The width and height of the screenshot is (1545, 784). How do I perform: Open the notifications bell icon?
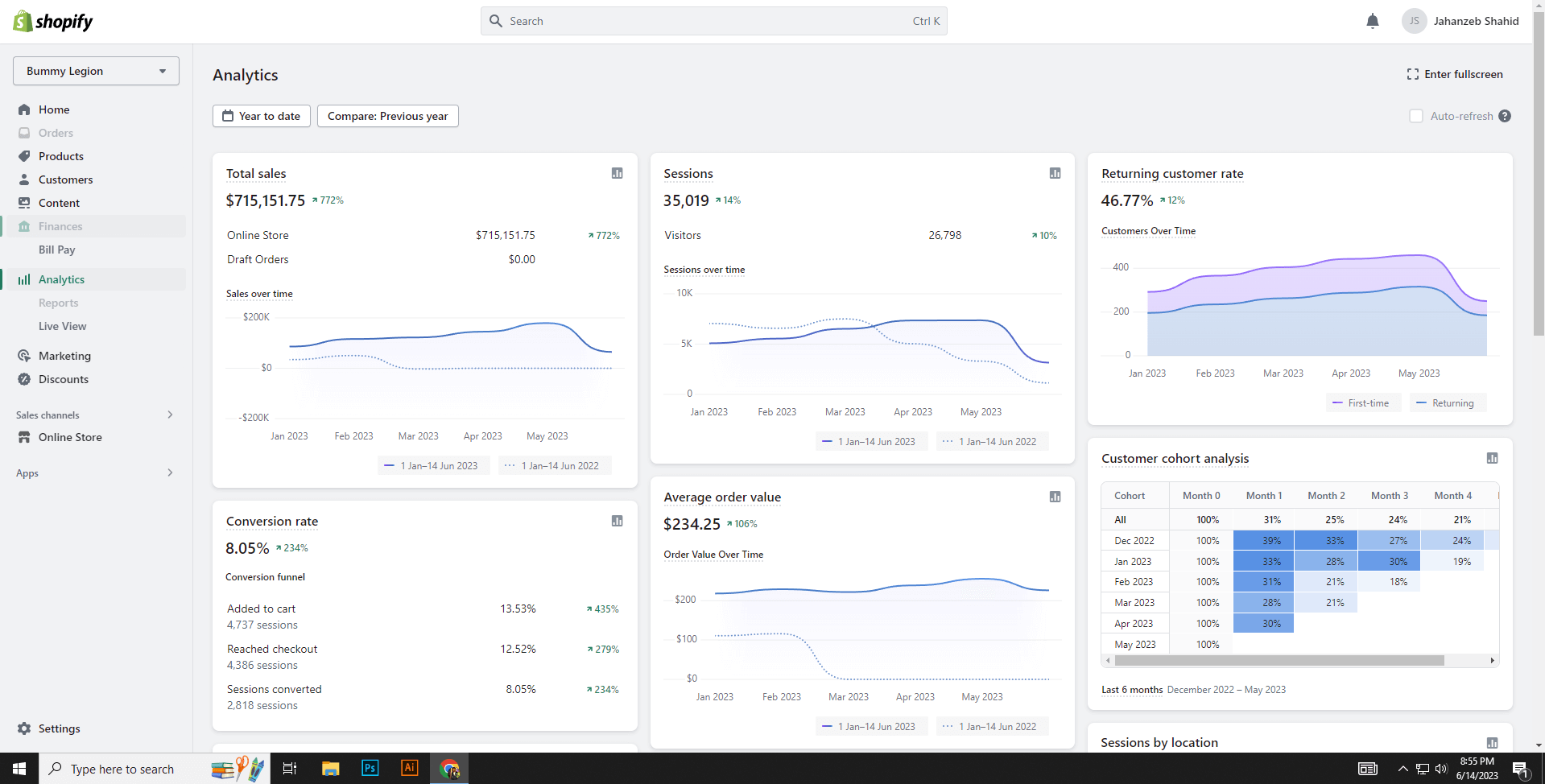1373,22
